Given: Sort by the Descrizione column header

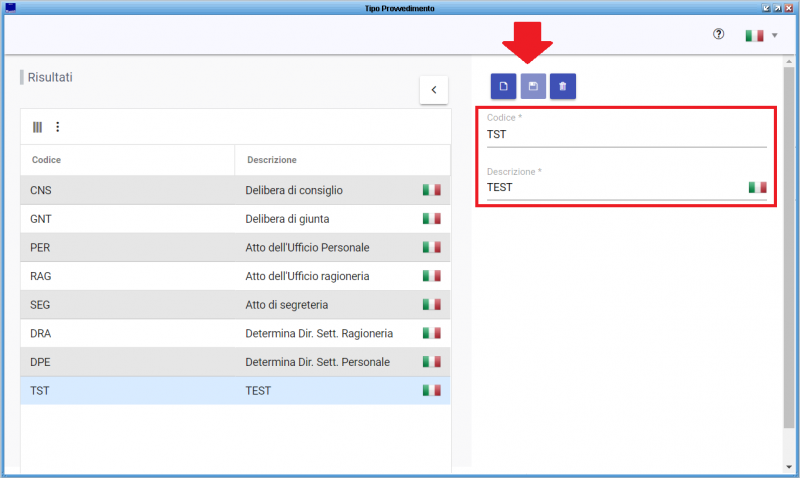Looking at the screenshot, I should click(x=272, y=160).
